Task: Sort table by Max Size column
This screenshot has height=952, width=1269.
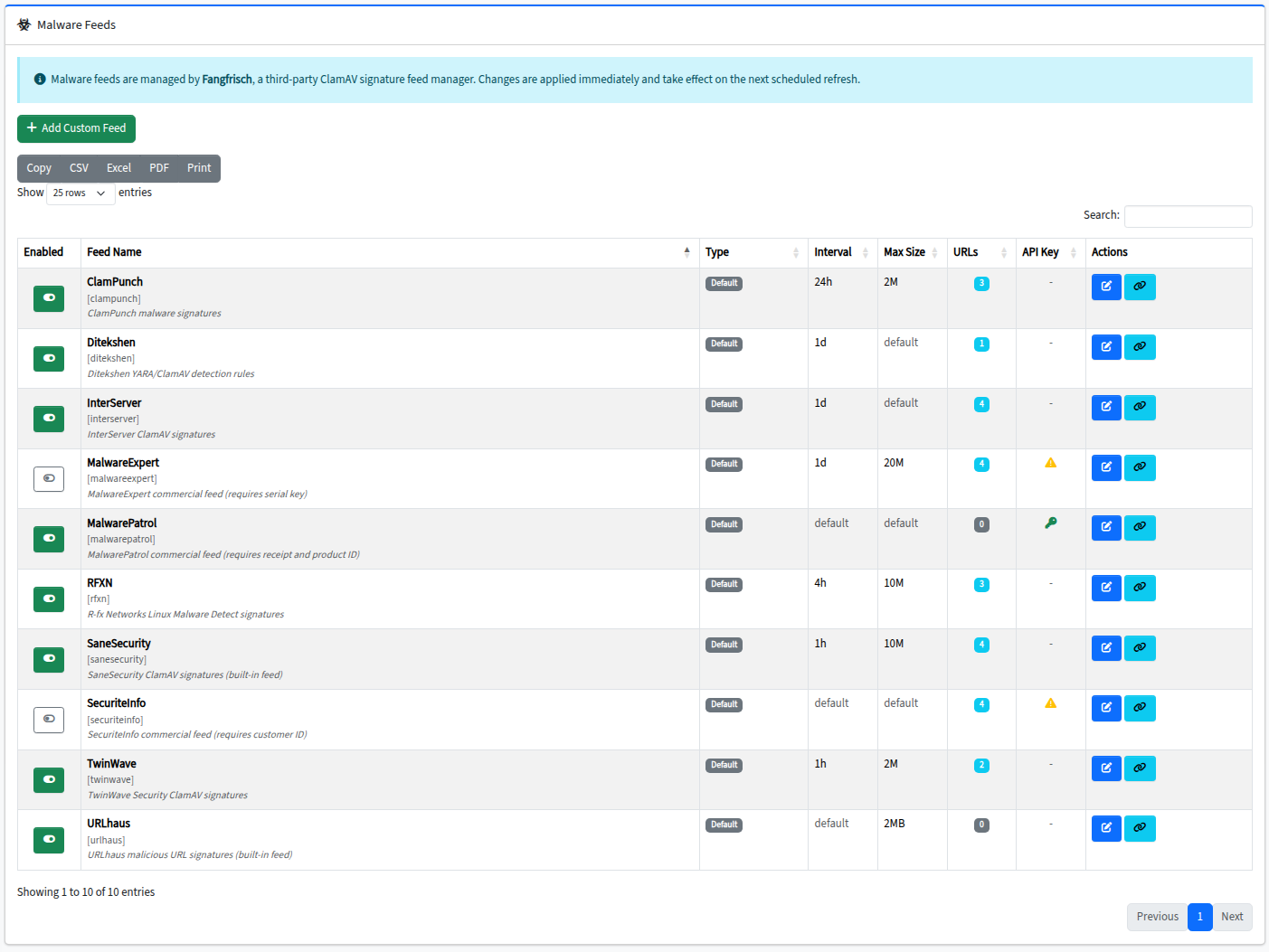Action: (x=912, y=252)
